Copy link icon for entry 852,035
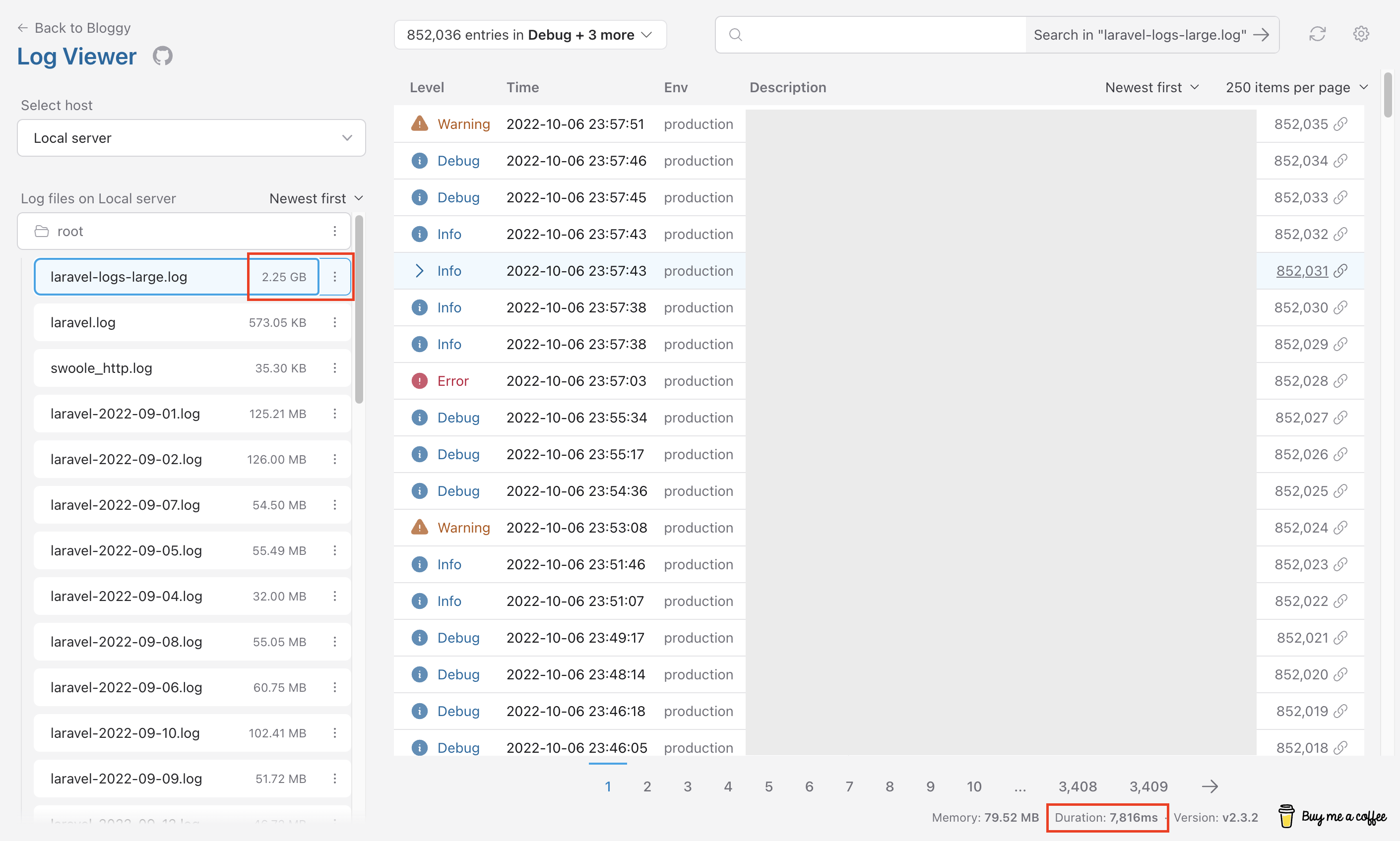This screenshot has height=841, width=1400. tap(1340, 124)
